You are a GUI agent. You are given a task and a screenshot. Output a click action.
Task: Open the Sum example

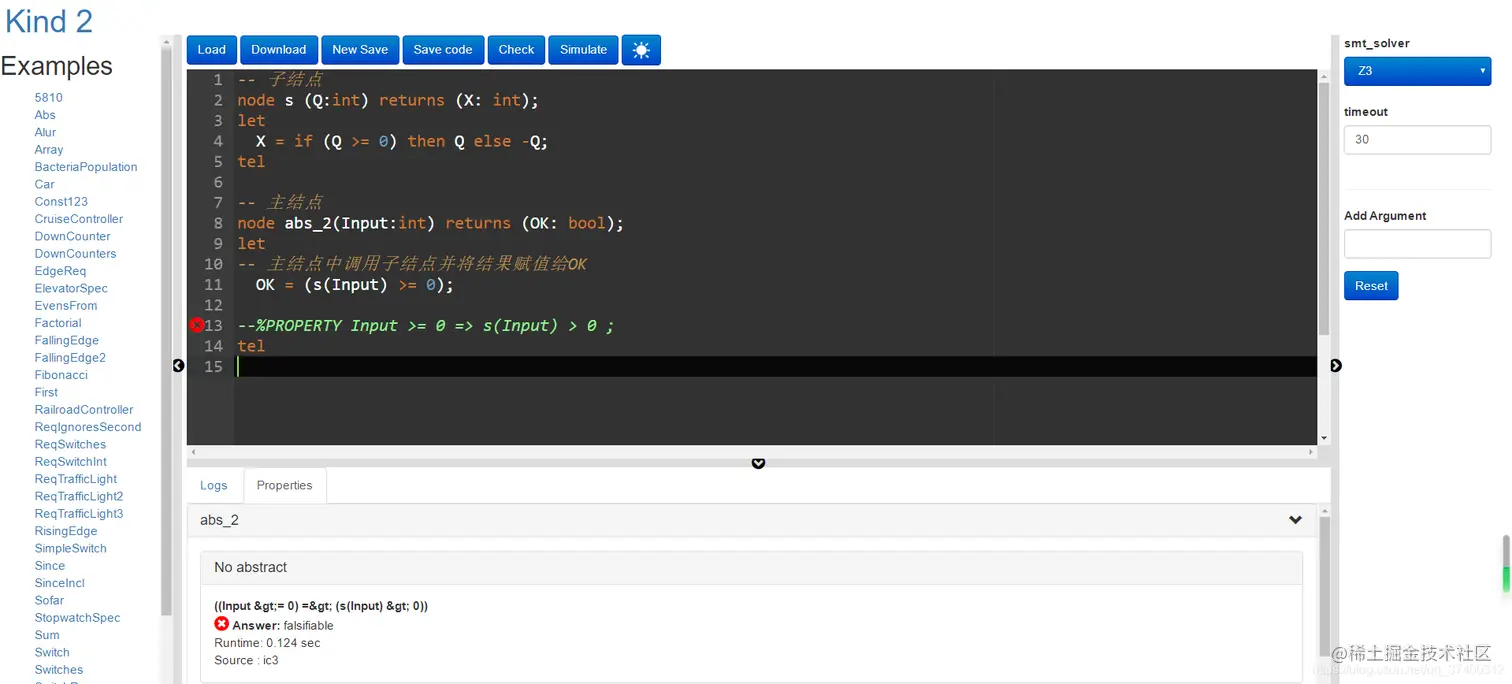pos(47,635)
